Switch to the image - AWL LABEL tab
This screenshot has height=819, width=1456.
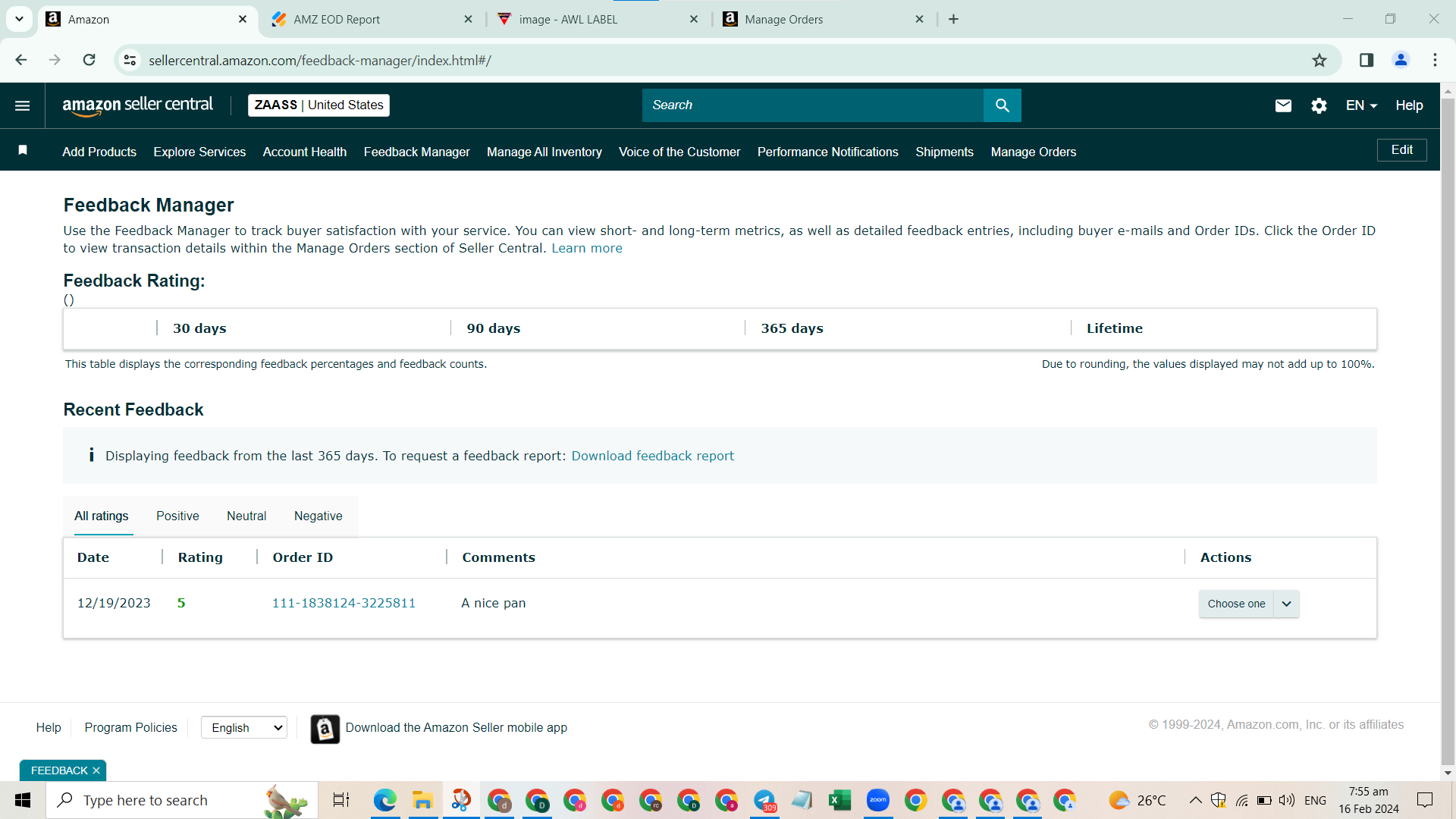tap(597, 19)
